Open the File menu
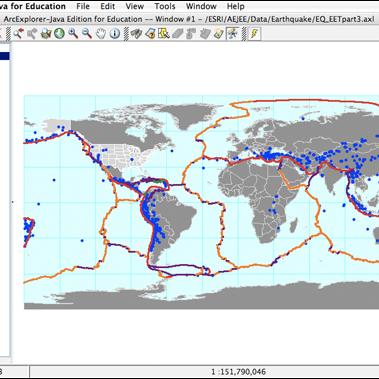The height and width of the screenshot is (379, 379). pos(83,6)
